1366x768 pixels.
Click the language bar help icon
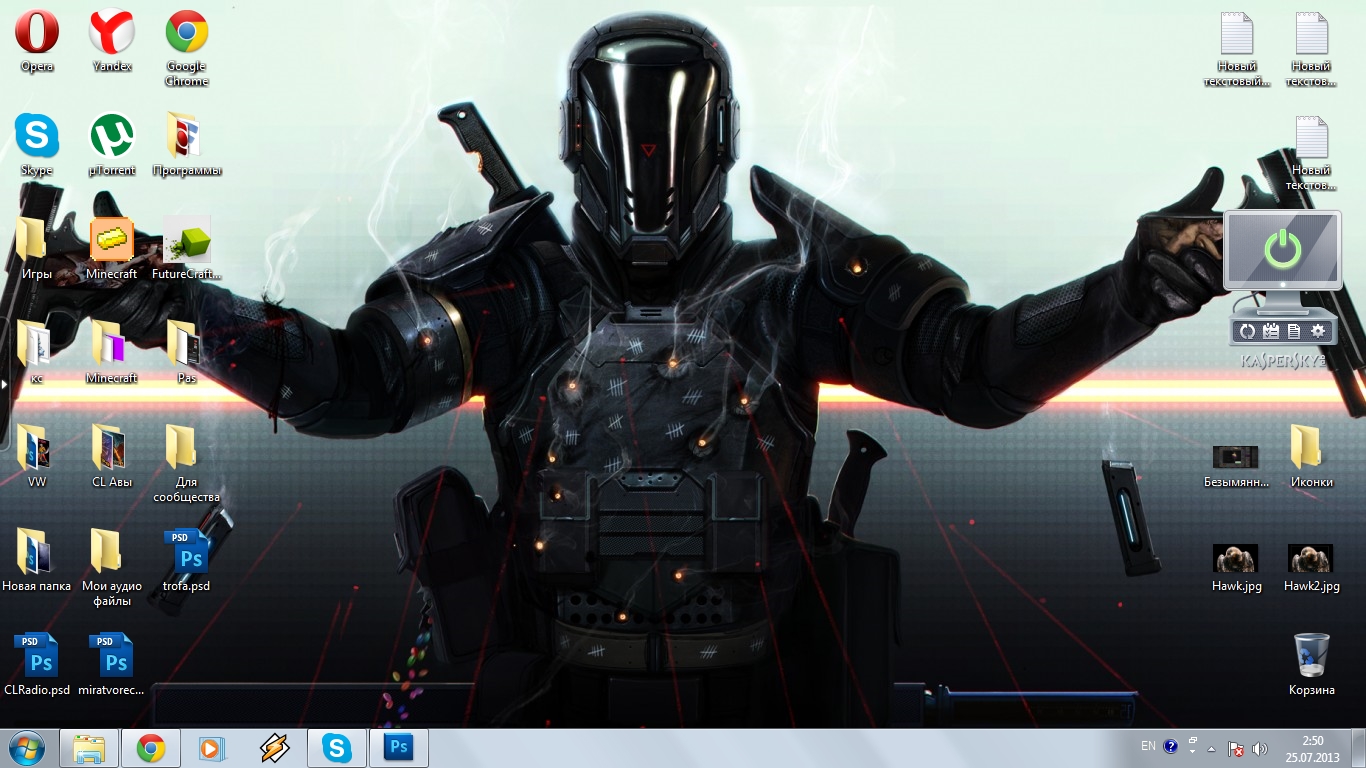coord(1170,746)
